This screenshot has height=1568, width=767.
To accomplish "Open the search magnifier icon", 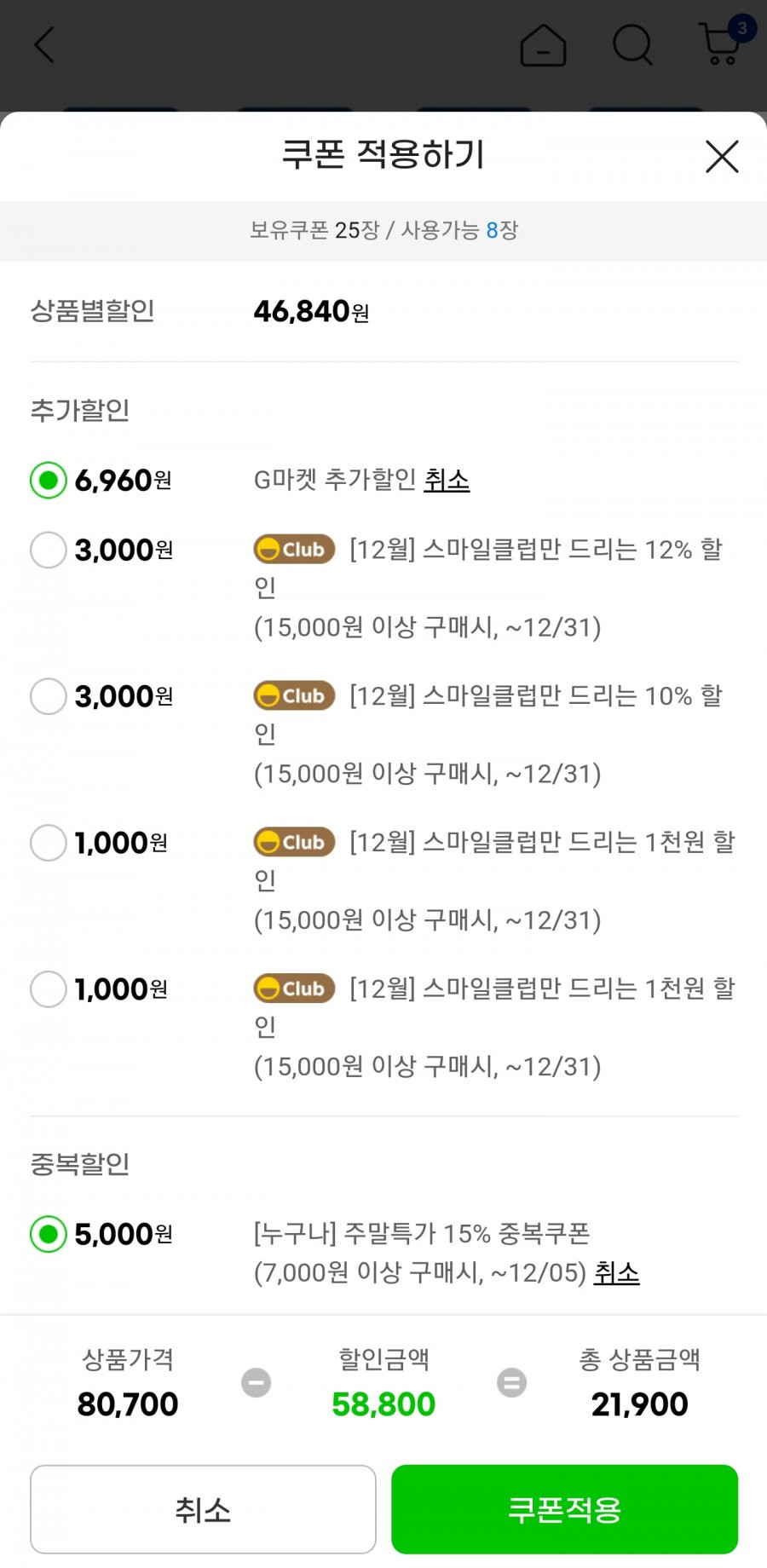I will pos(632,44).
